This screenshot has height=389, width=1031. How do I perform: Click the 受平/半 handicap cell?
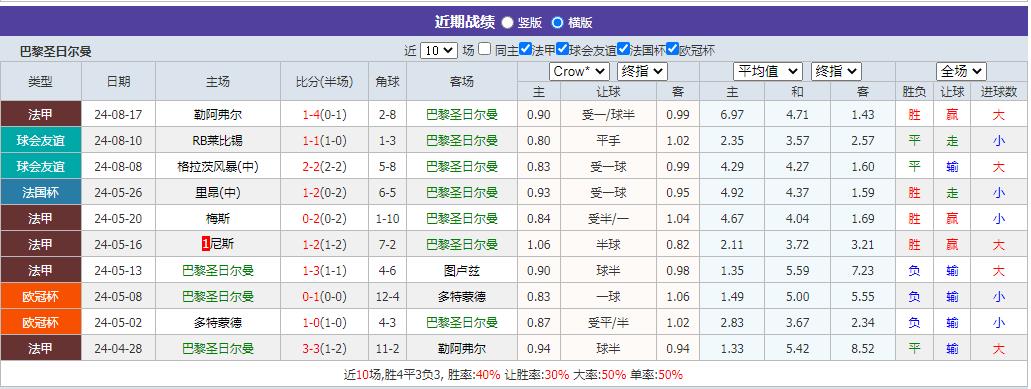pyautogui.click(x=608, y=323)
